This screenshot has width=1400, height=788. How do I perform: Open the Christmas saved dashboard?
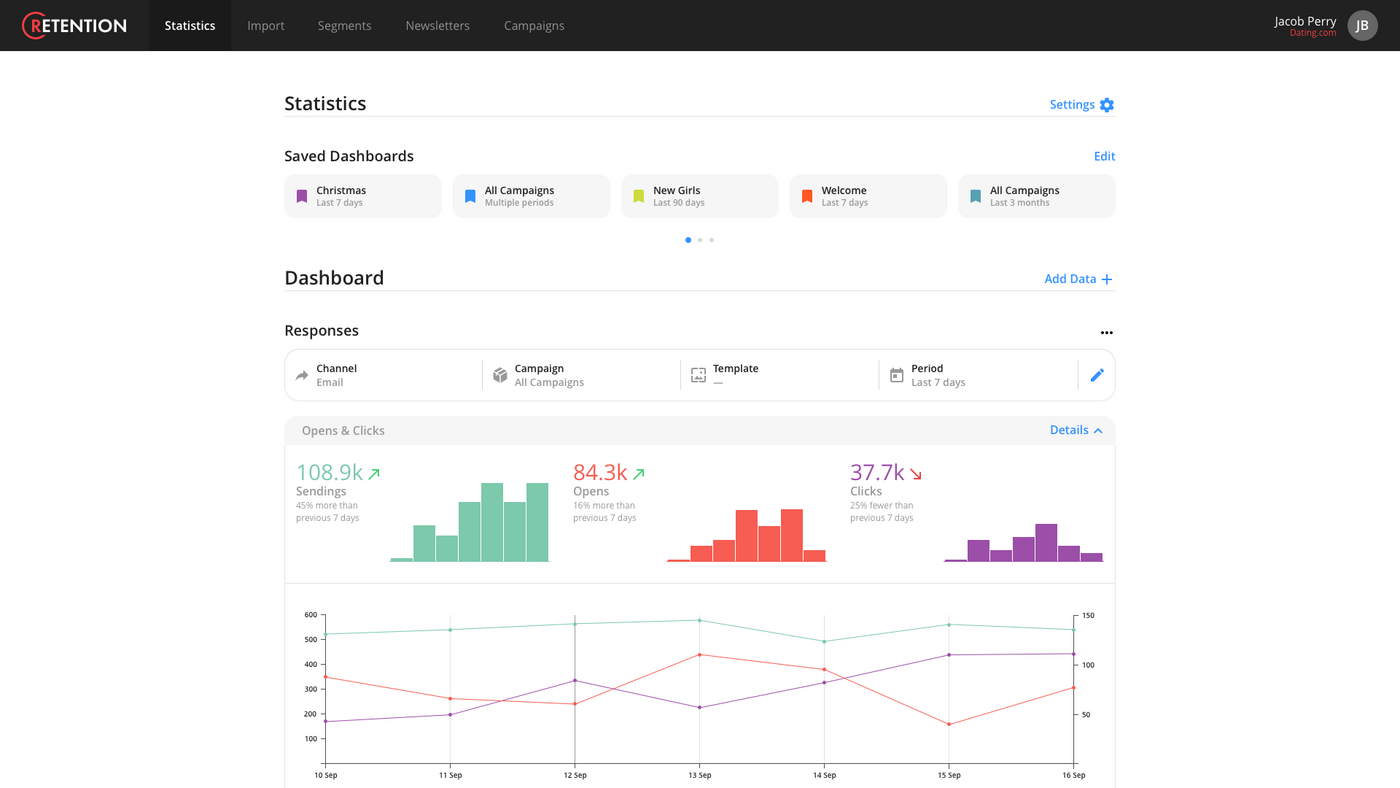pyautogui.click(x=363, y=196)
